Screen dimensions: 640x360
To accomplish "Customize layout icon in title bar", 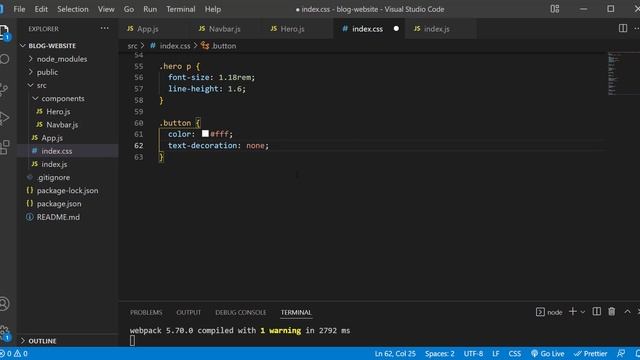I will [x=555, y=9].
